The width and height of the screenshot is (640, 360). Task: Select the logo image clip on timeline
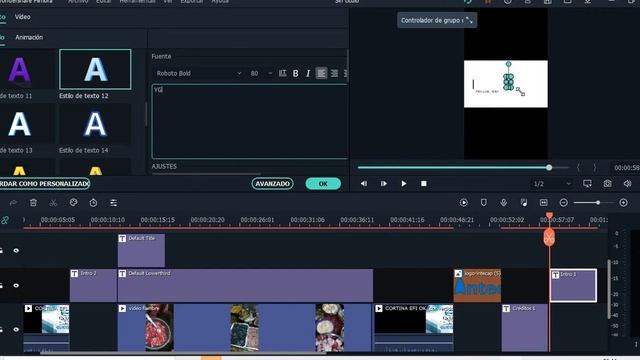tap(477, 286)
